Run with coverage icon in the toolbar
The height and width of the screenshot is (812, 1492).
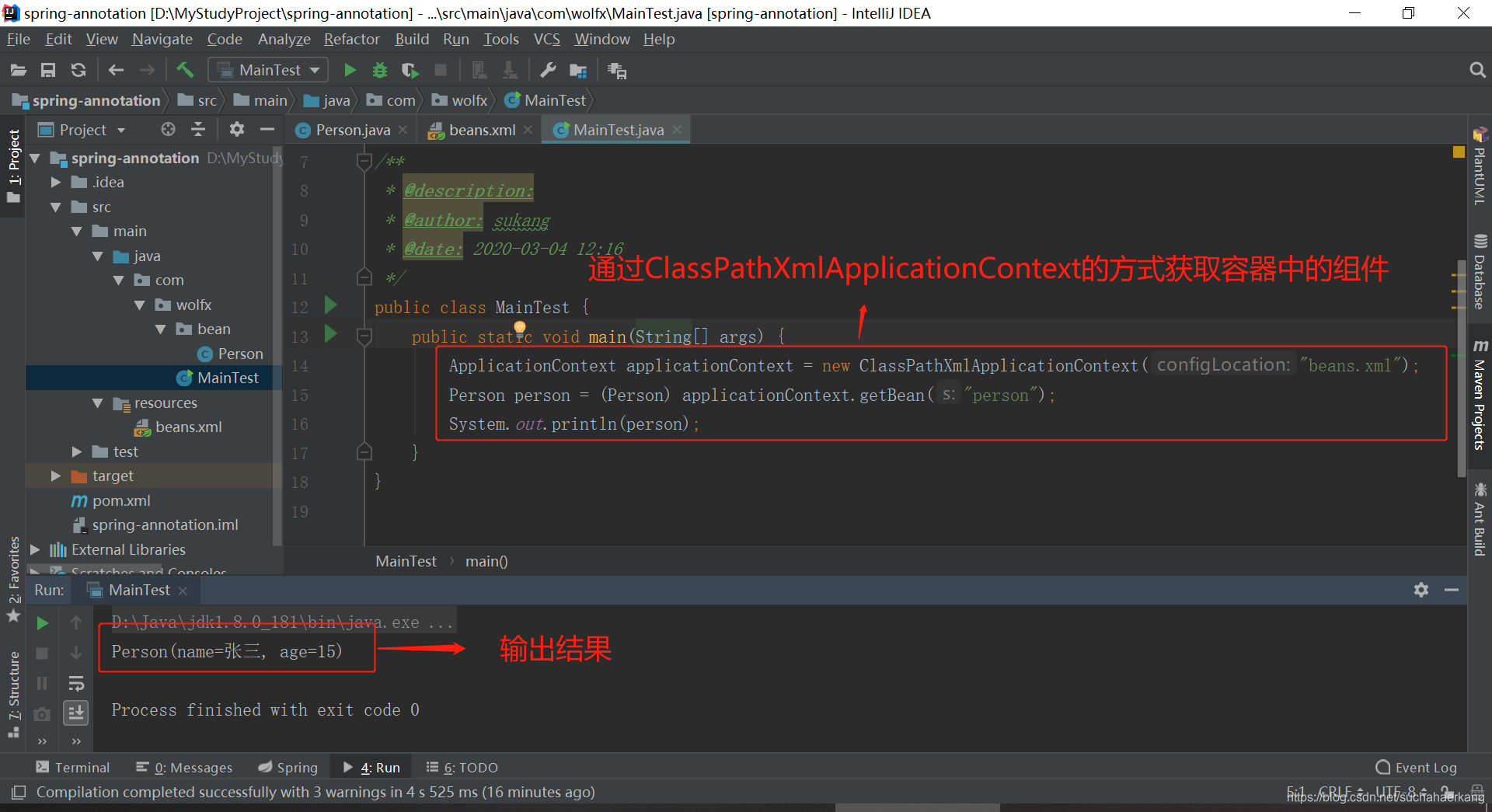click(410, 71)
